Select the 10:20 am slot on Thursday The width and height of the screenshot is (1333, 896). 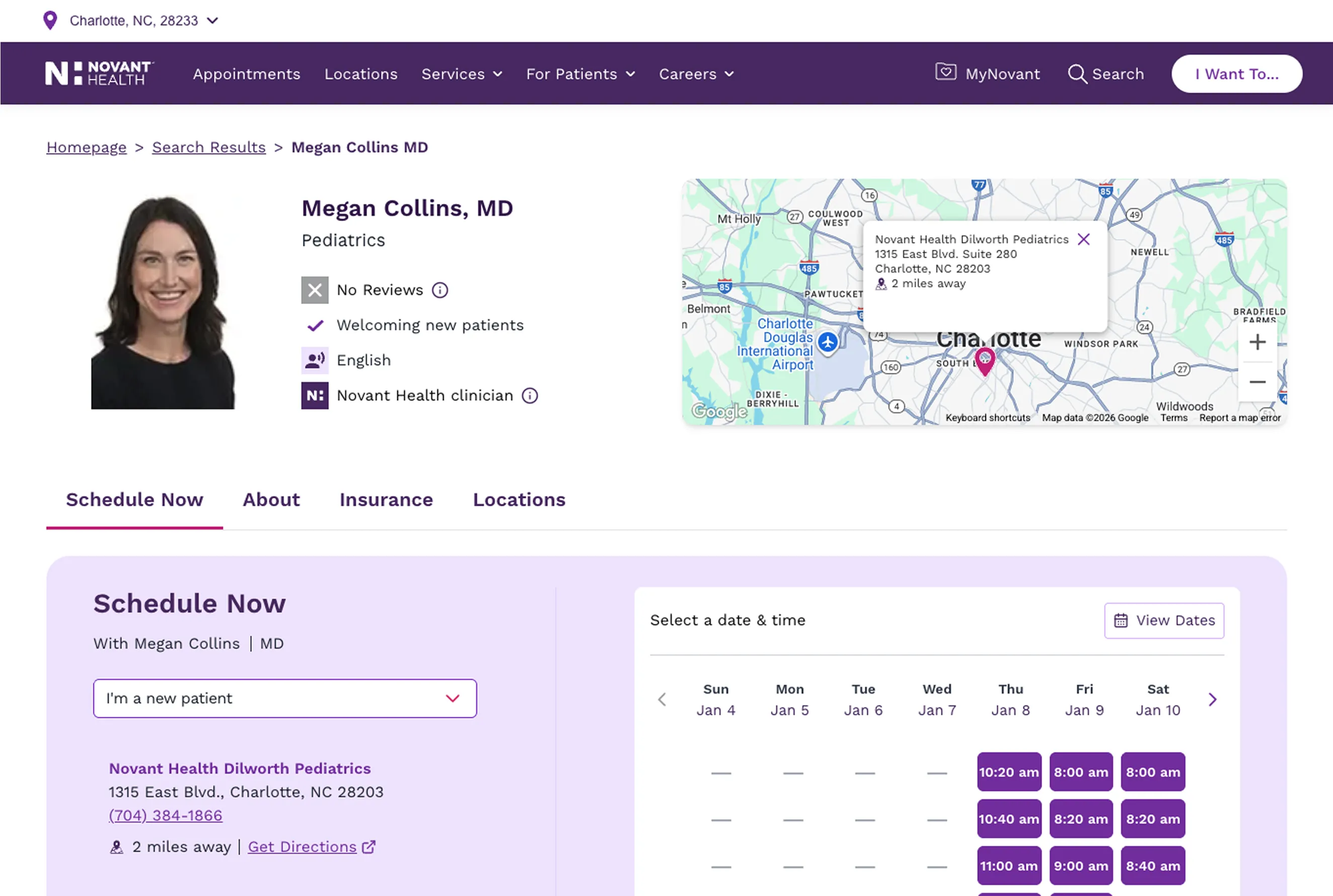pos(1008,772)
